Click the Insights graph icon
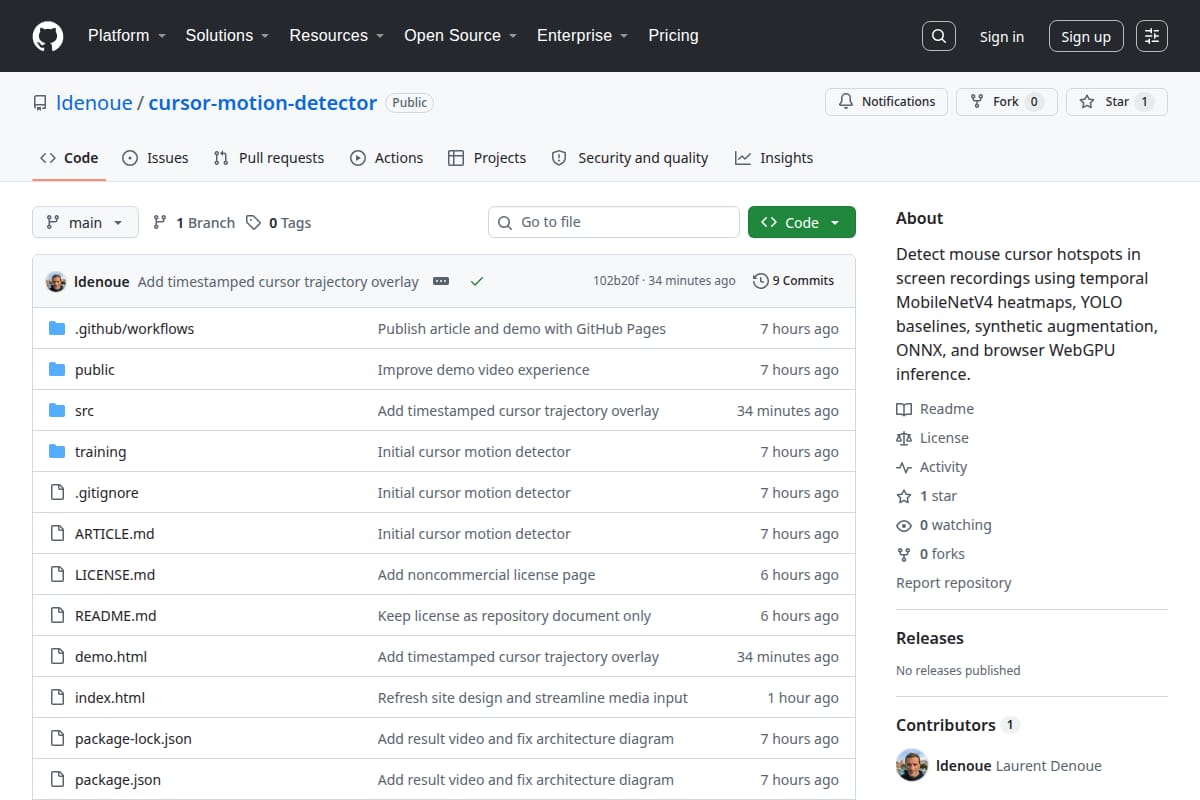 click(x=743, y=158)
